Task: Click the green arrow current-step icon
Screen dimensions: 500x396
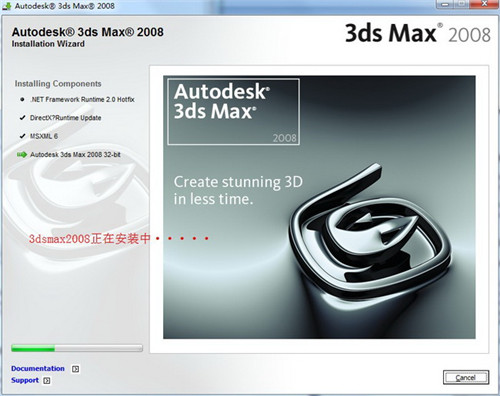Action: [22, 154]
